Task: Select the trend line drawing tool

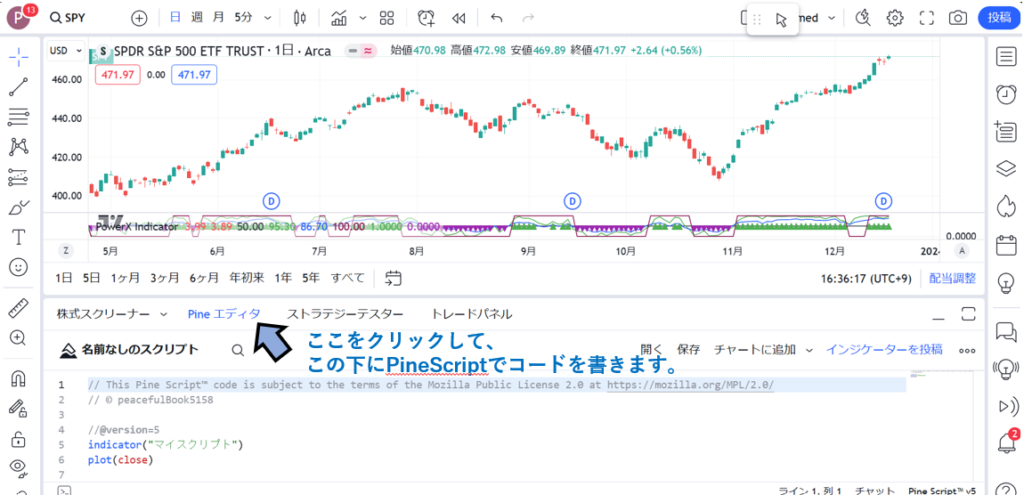Action: point(18,87)
